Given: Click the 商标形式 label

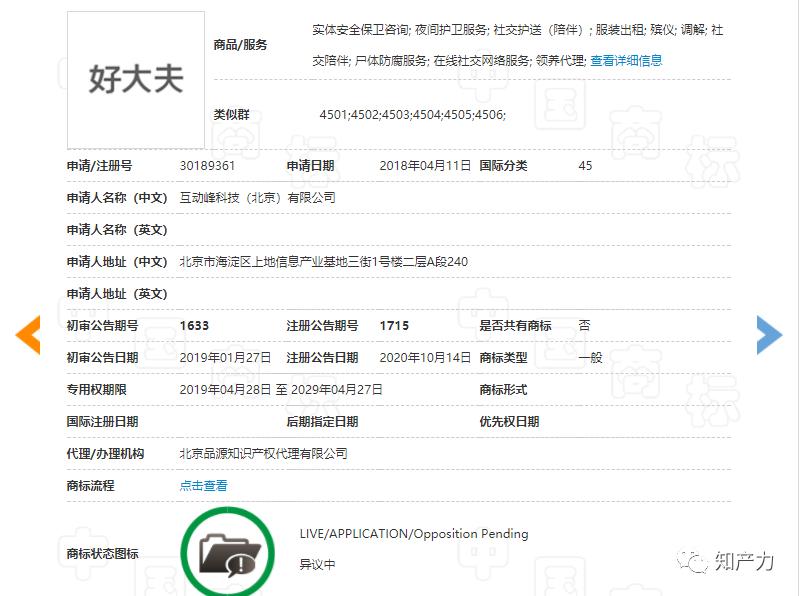Looking at the screenshot, I should click(503, 390).
